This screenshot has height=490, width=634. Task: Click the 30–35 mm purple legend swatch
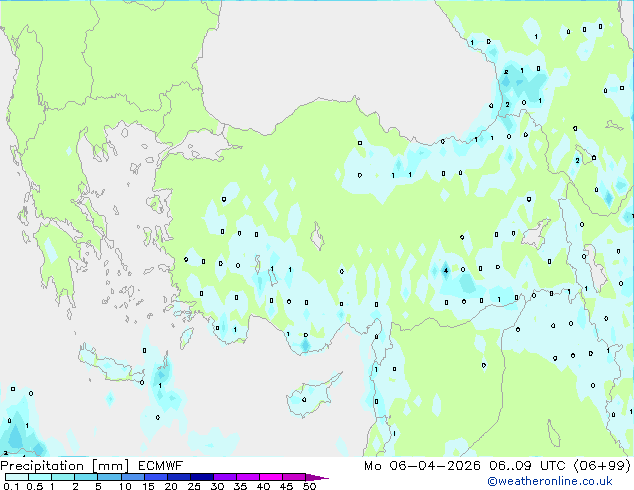coord(225,477)
